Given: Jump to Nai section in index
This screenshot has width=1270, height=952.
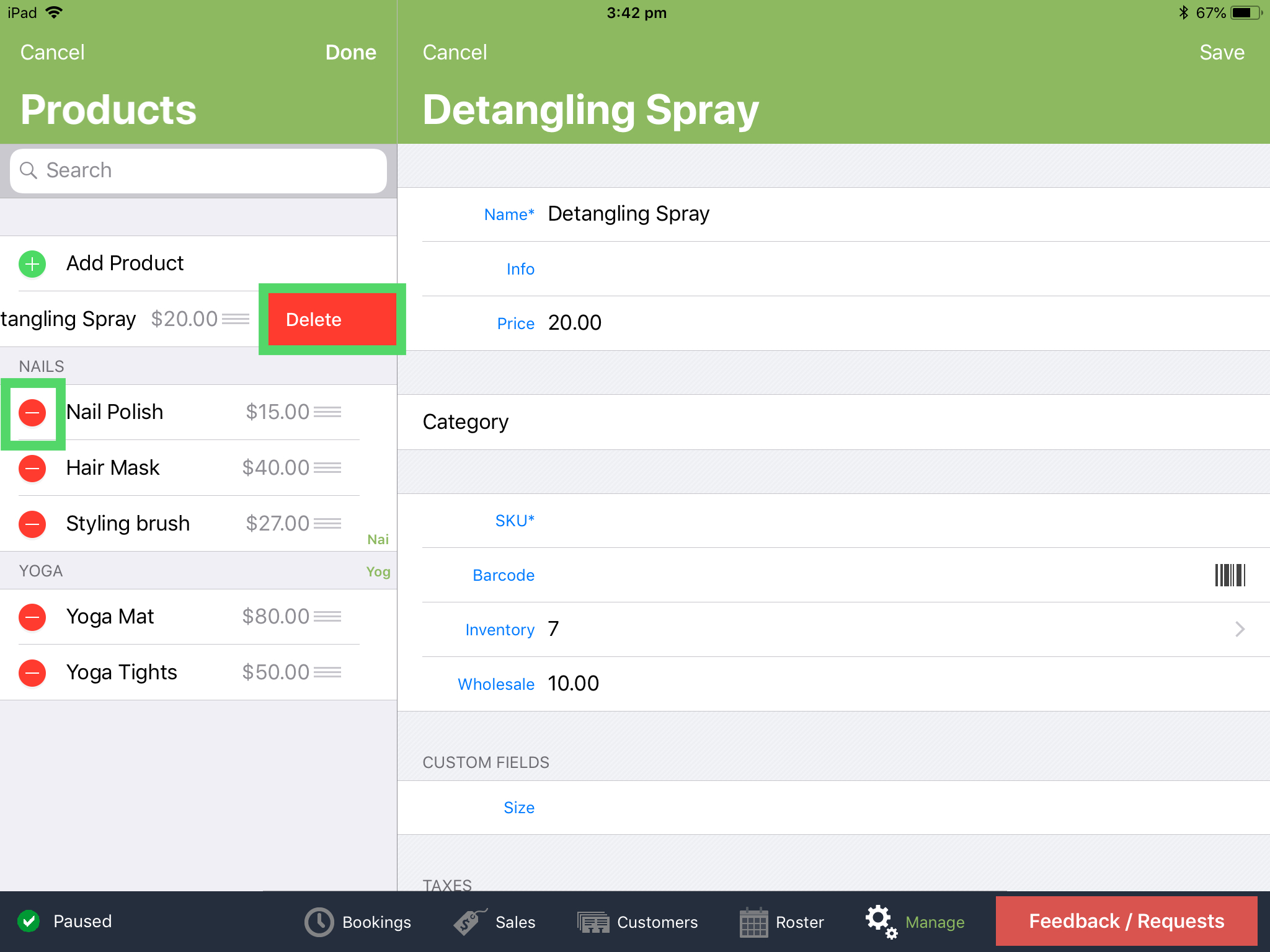Looking at the screenshot, I should point(378,539).
